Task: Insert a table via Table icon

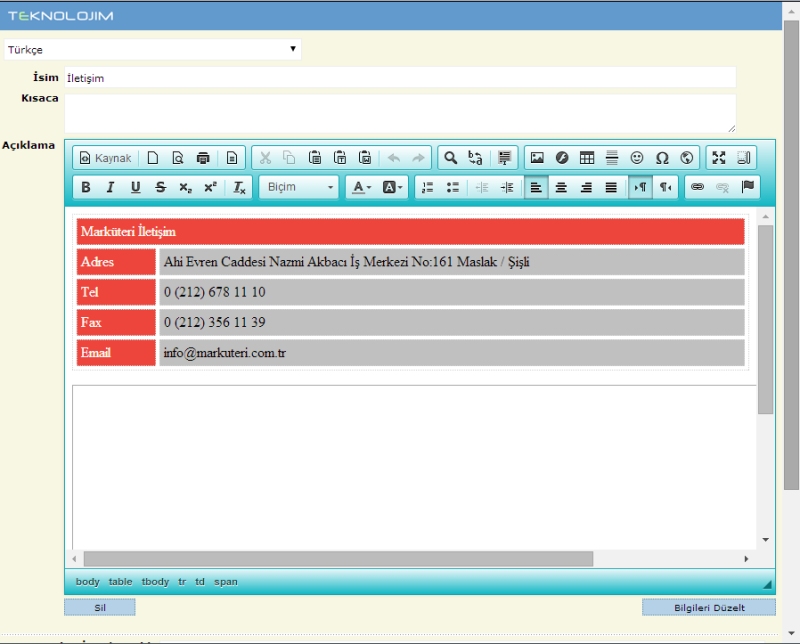Action: click(x=587, y=158)
